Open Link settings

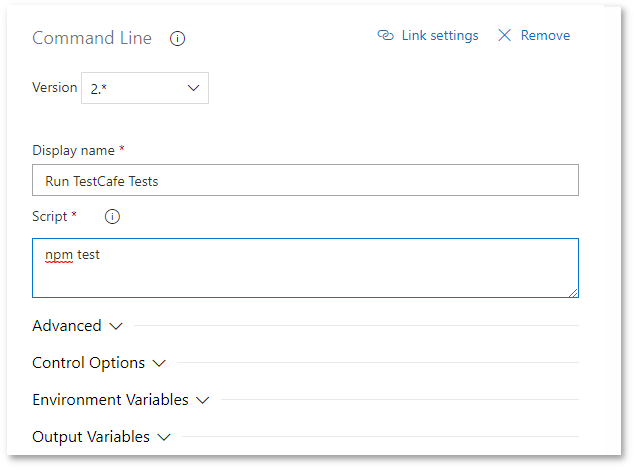[x=439, y=36]
